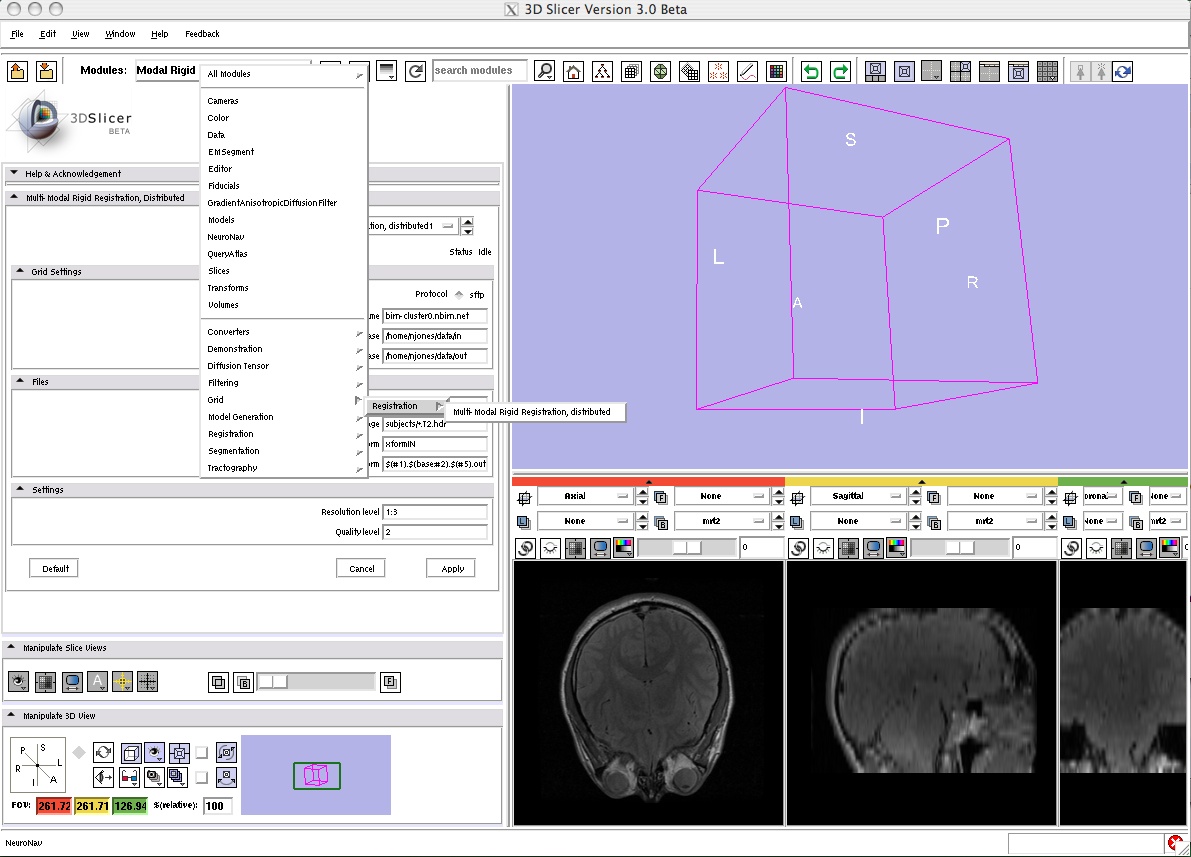Viewport: 1191px width, 857px height.
Task: Open the File menu
Action: (17, 34)
